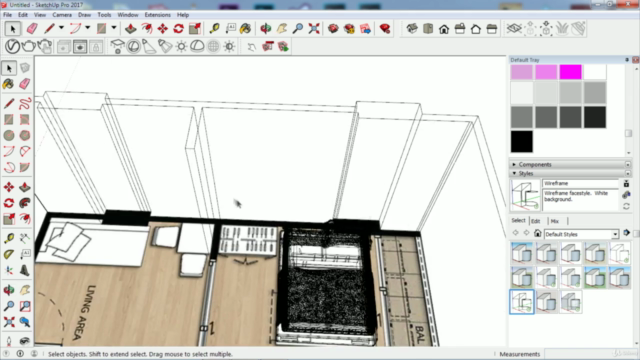Open the styles Details flyout arrow
The height and width of the screenshot is (360, 640).
[627, 233]
